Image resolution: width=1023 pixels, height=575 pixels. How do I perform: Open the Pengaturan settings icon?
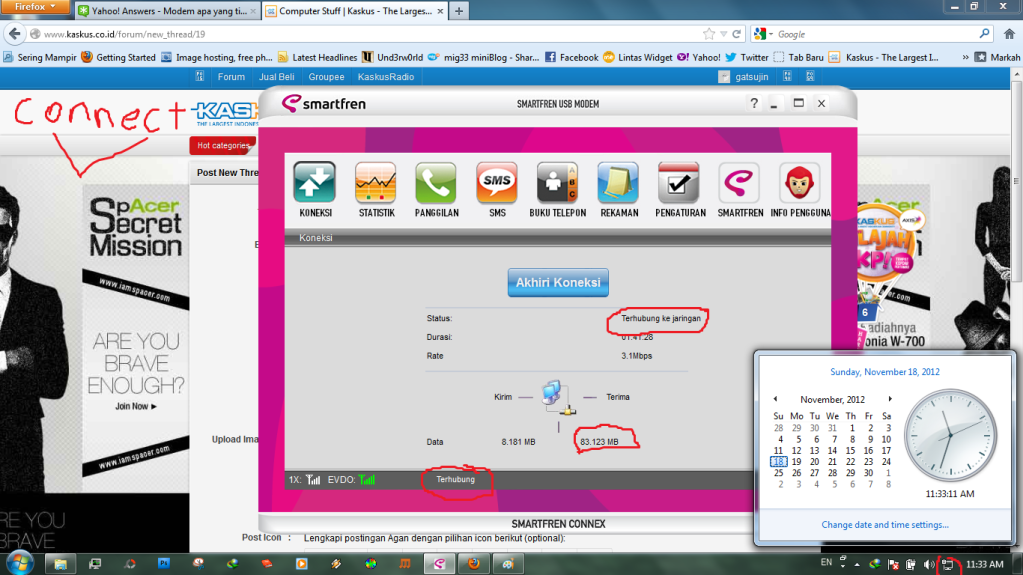pyautogui.click(x=679, y=183)
